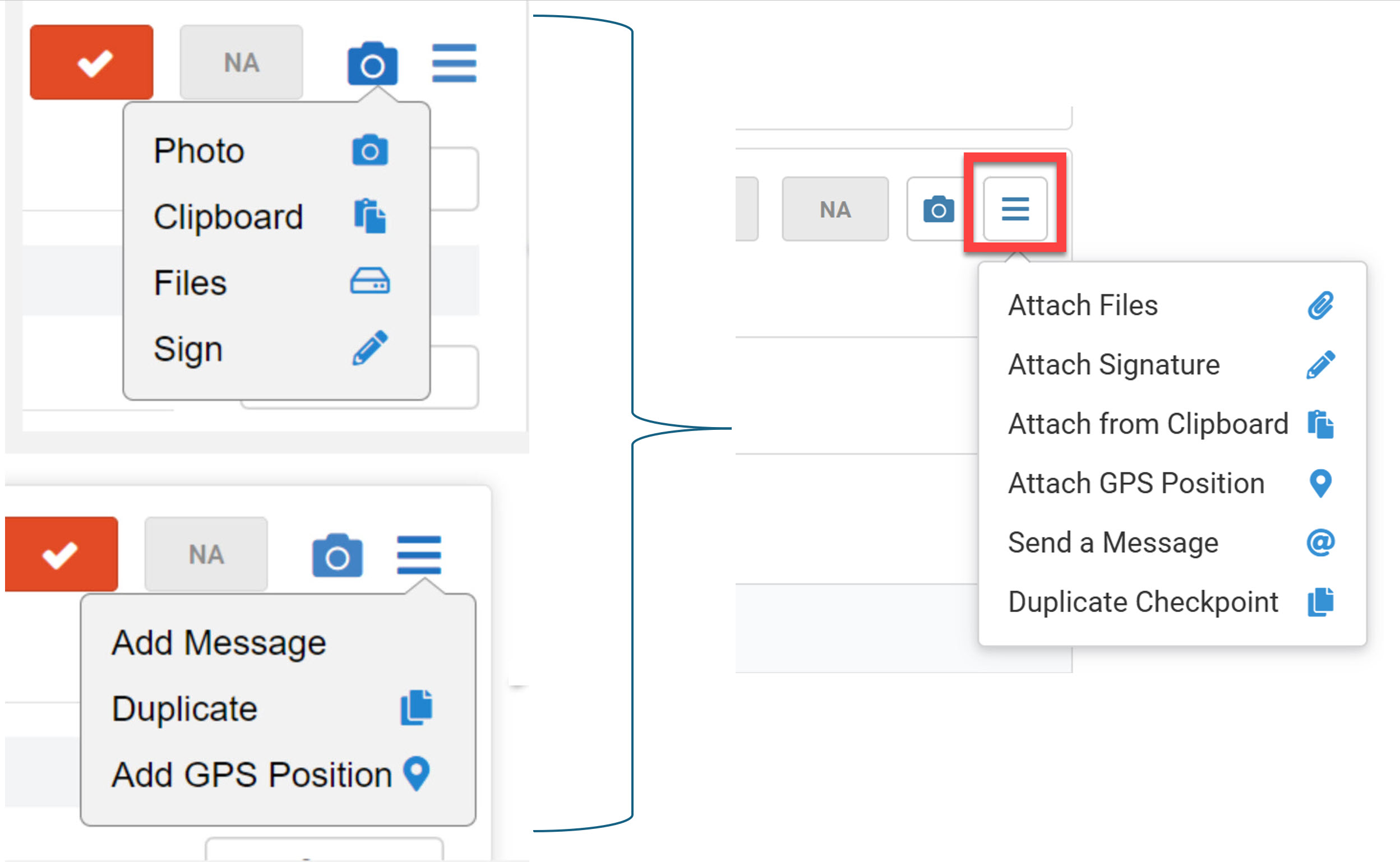
Task: Open hamburger menu above Add Message popup
Action: tap(419, 555)
